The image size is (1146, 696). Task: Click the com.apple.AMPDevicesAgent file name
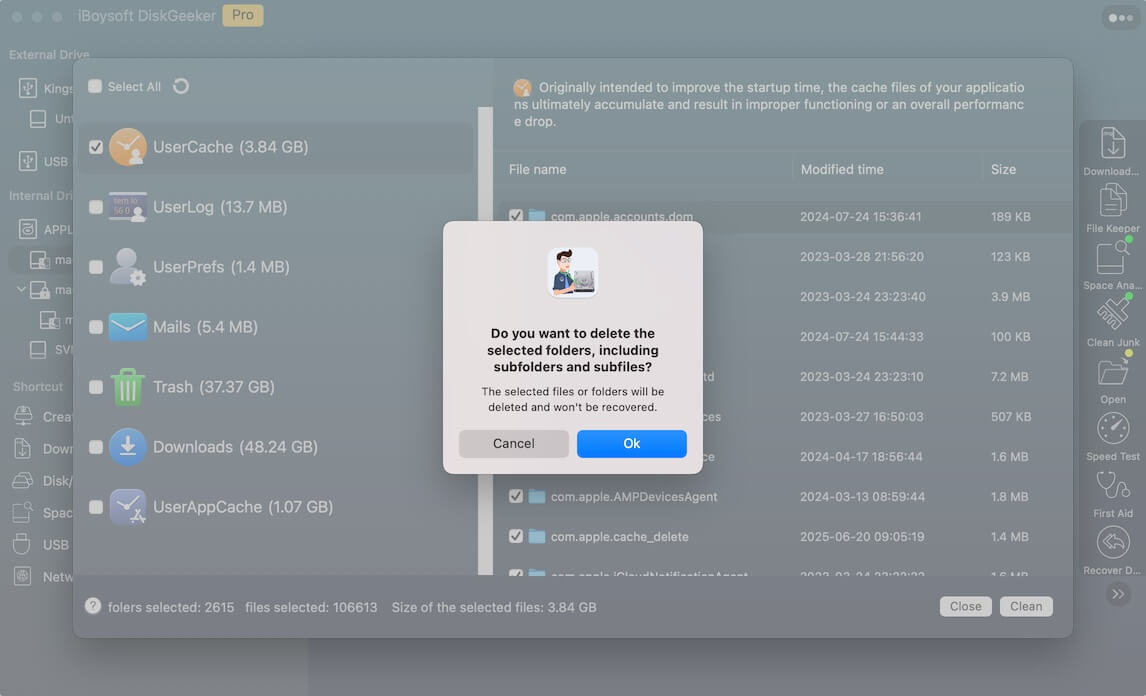(x=634, y=496)
